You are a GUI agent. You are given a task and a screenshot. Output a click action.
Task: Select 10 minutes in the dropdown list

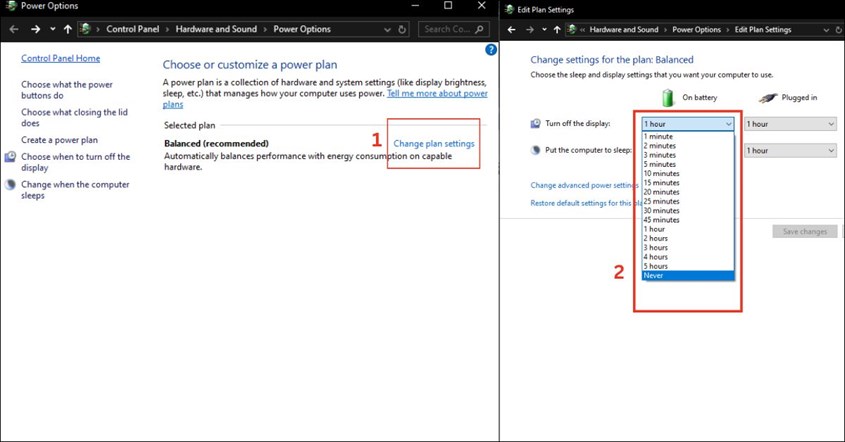[688, 174]
